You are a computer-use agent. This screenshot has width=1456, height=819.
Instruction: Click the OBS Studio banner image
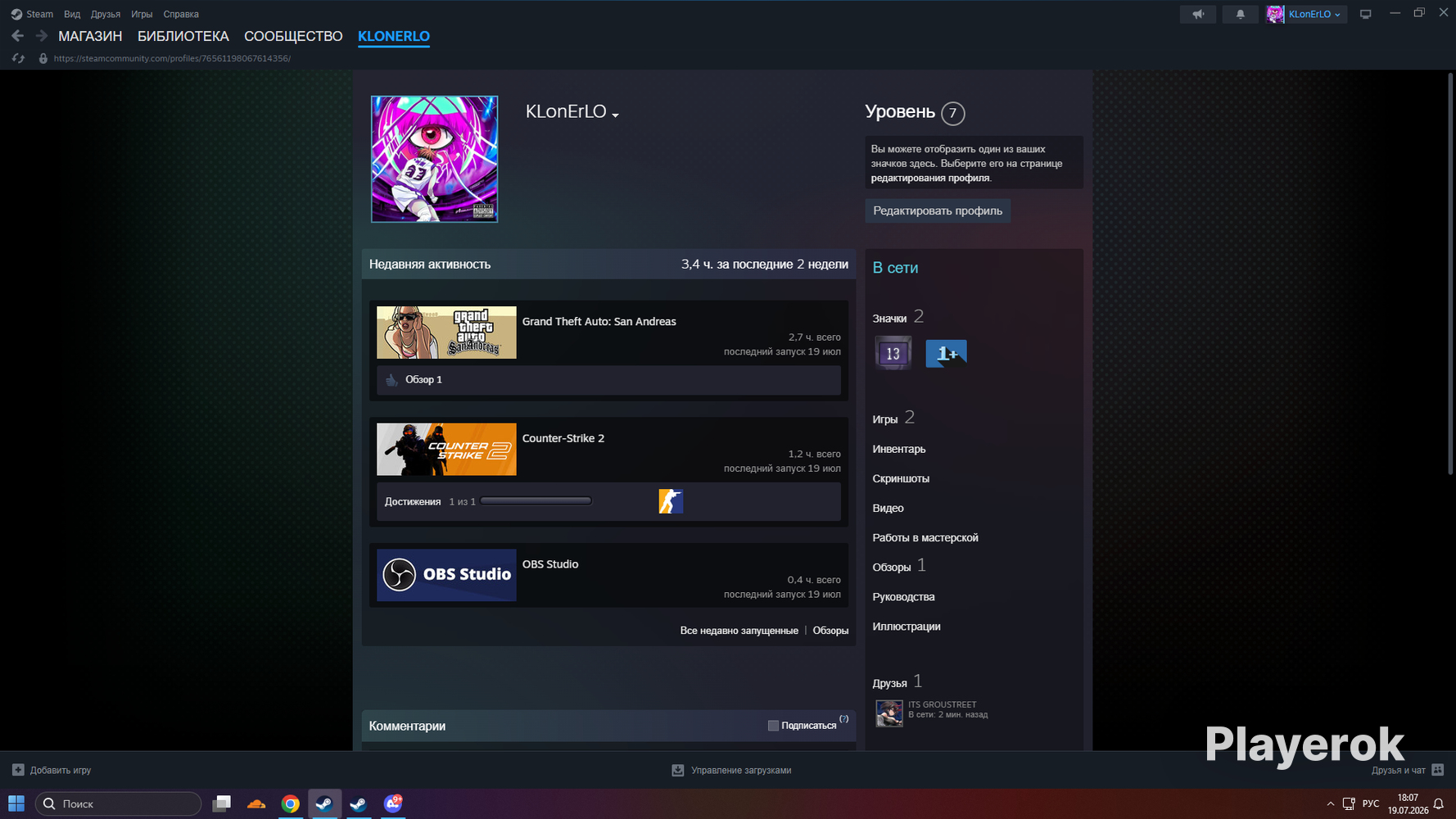click(446, 575)
